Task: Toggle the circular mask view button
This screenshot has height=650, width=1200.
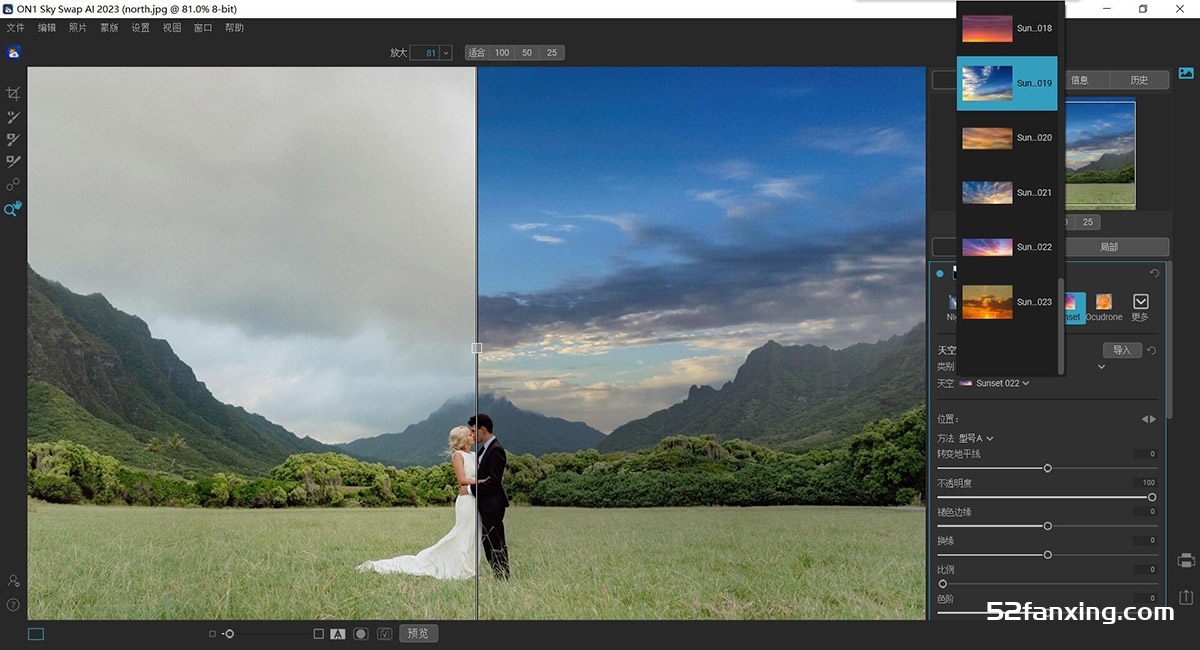Action: (361, 634)
